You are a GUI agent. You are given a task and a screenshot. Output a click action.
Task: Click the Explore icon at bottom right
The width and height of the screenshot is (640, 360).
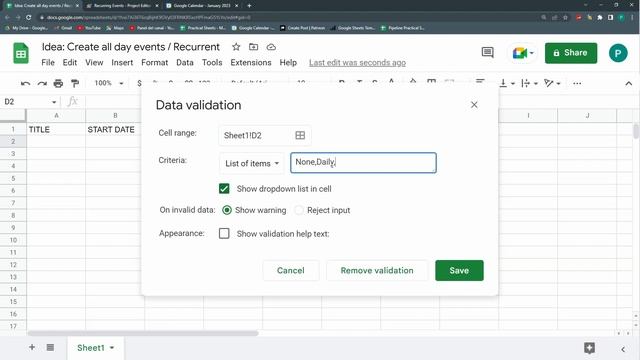(589, 348)
